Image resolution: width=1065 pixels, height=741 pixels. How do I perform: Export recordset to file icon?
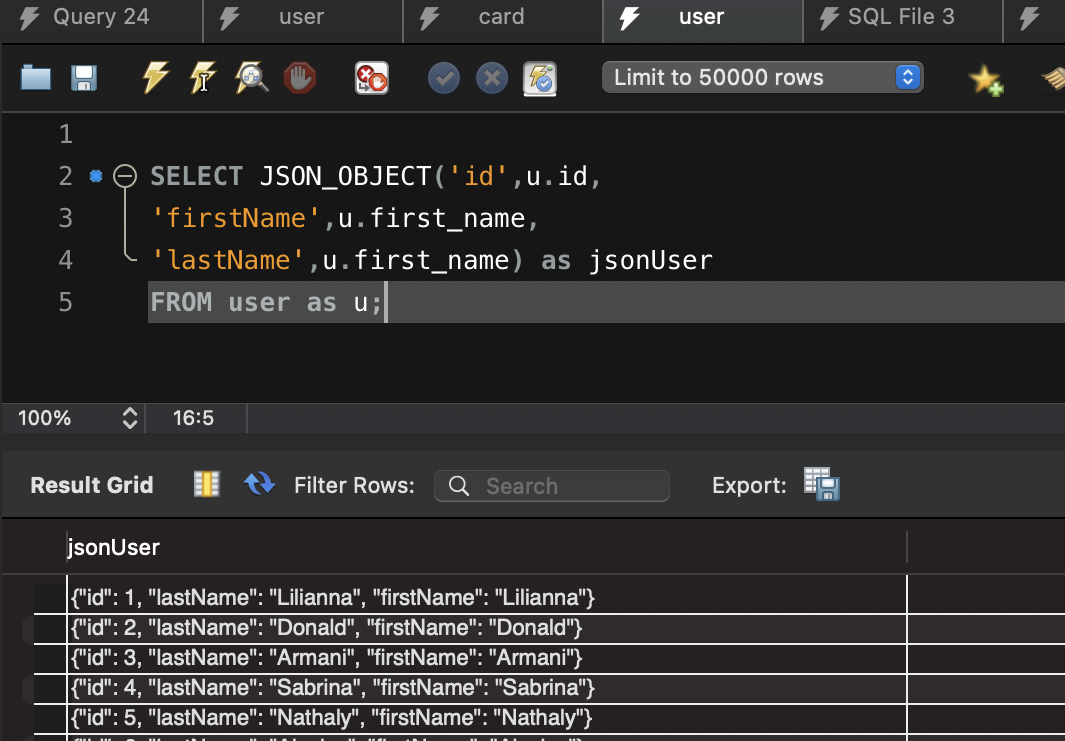[x=822, y=484]
